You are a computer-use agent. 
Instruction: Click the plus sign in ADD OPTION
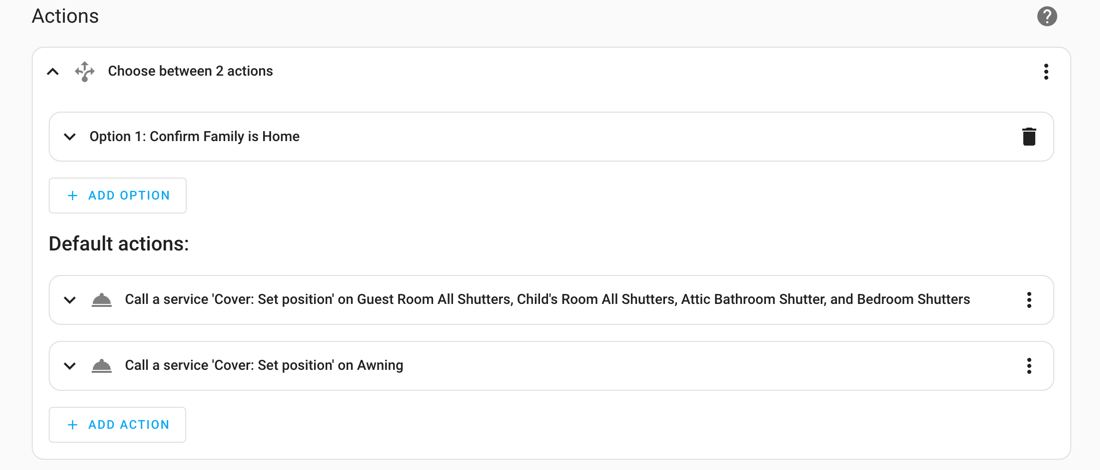tap(72, 196)
